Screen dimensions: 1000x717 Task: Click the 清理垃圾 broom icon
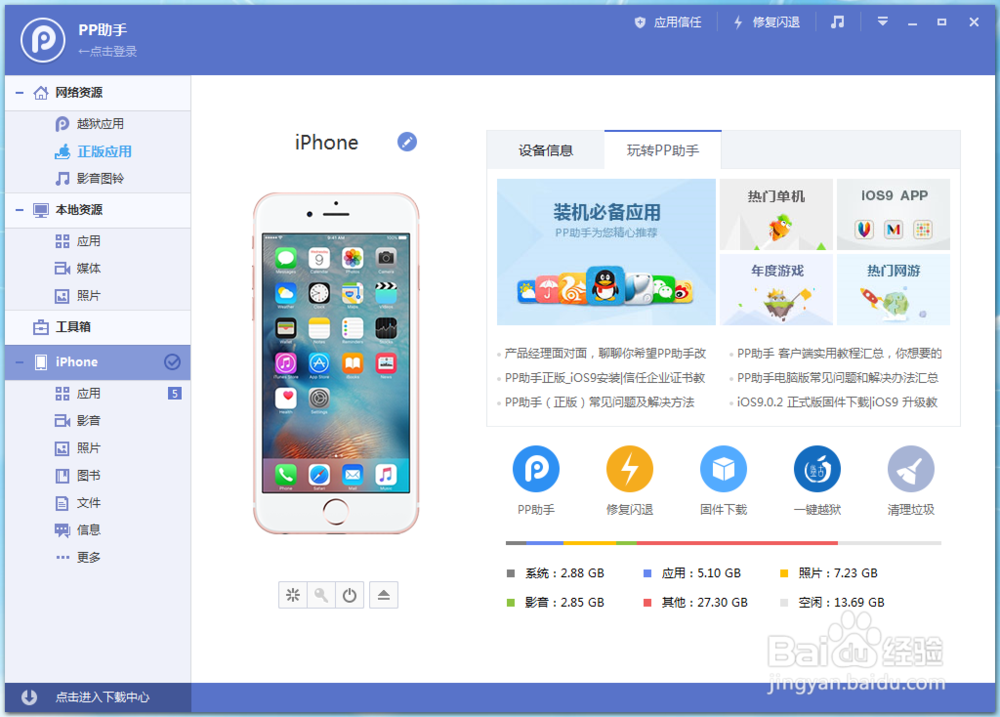click(911, 469)
